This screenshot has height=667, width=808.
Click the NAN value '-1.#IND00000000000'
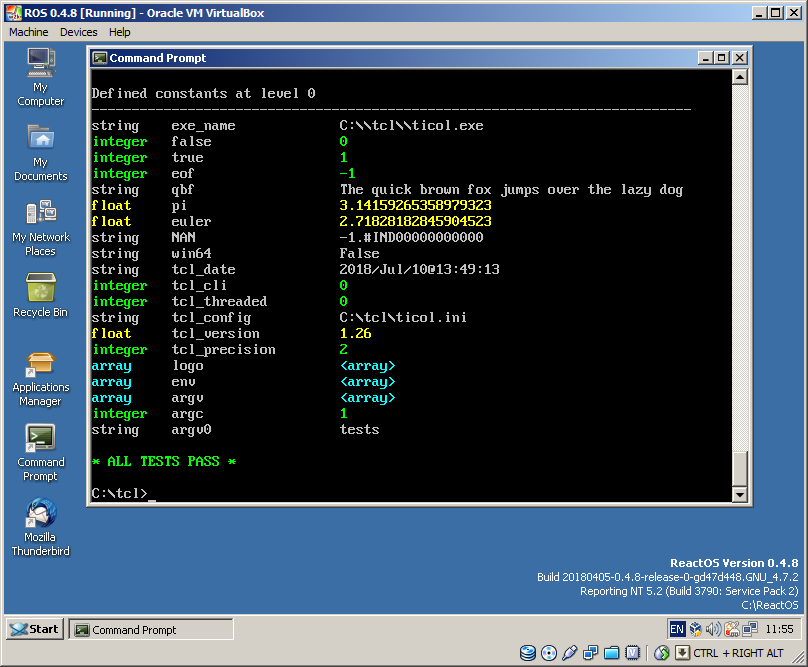(411, 237)
